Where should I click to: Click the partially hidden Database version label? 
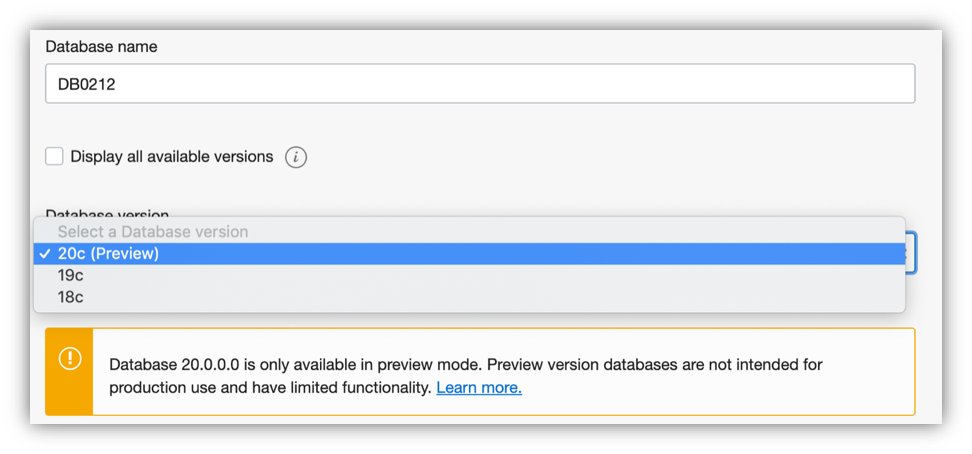pyautogui.click(x=107, y=213)
